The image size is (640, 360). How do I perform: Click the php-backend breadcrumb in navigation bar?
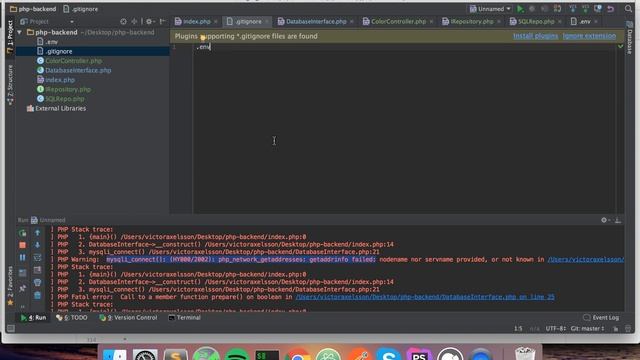pyautogui.click(x=33, y=9)
